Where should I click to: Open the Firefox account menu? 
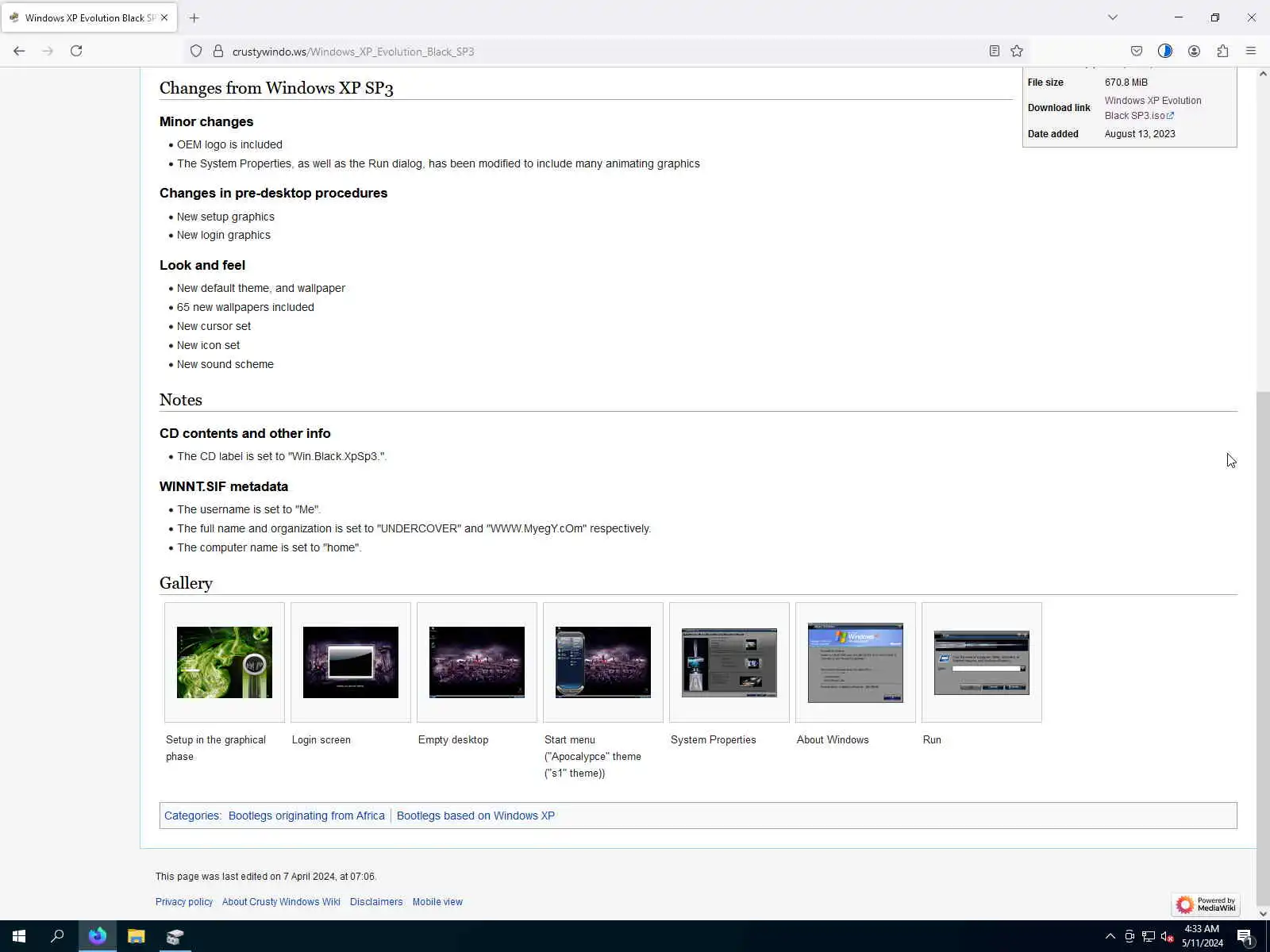1194,51
